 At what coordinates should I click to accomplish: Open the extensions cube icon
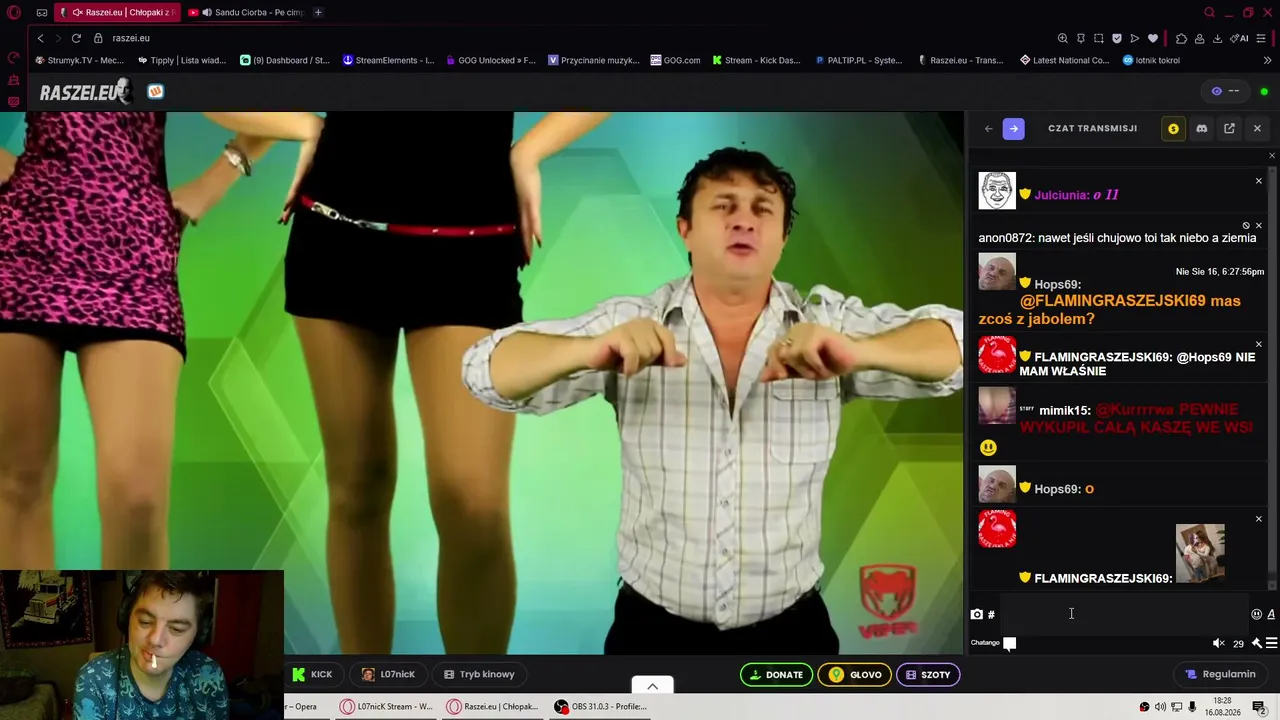point(1181,38)
